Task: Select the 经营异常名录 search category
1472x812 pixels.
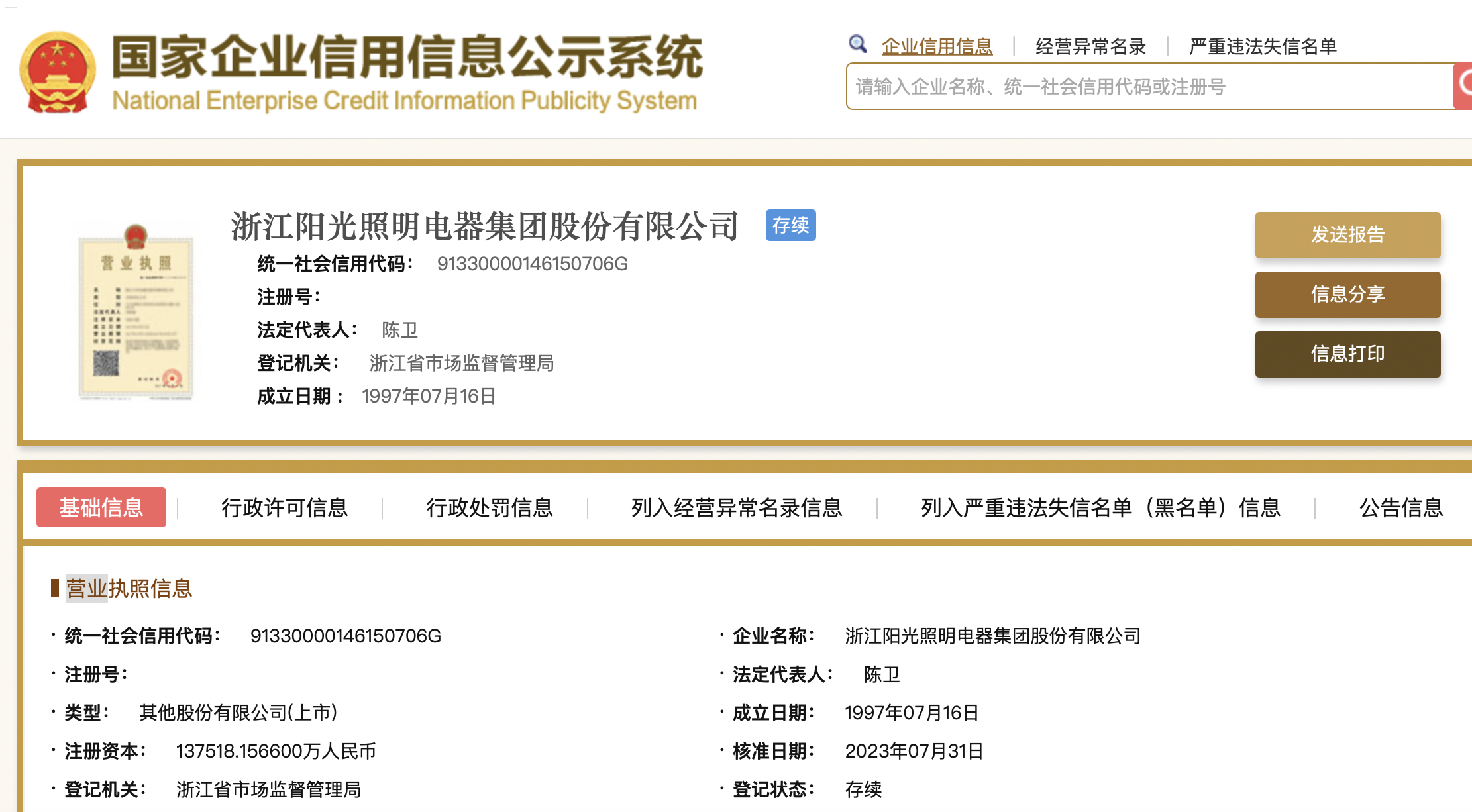Action: [x=1090, y=46]
